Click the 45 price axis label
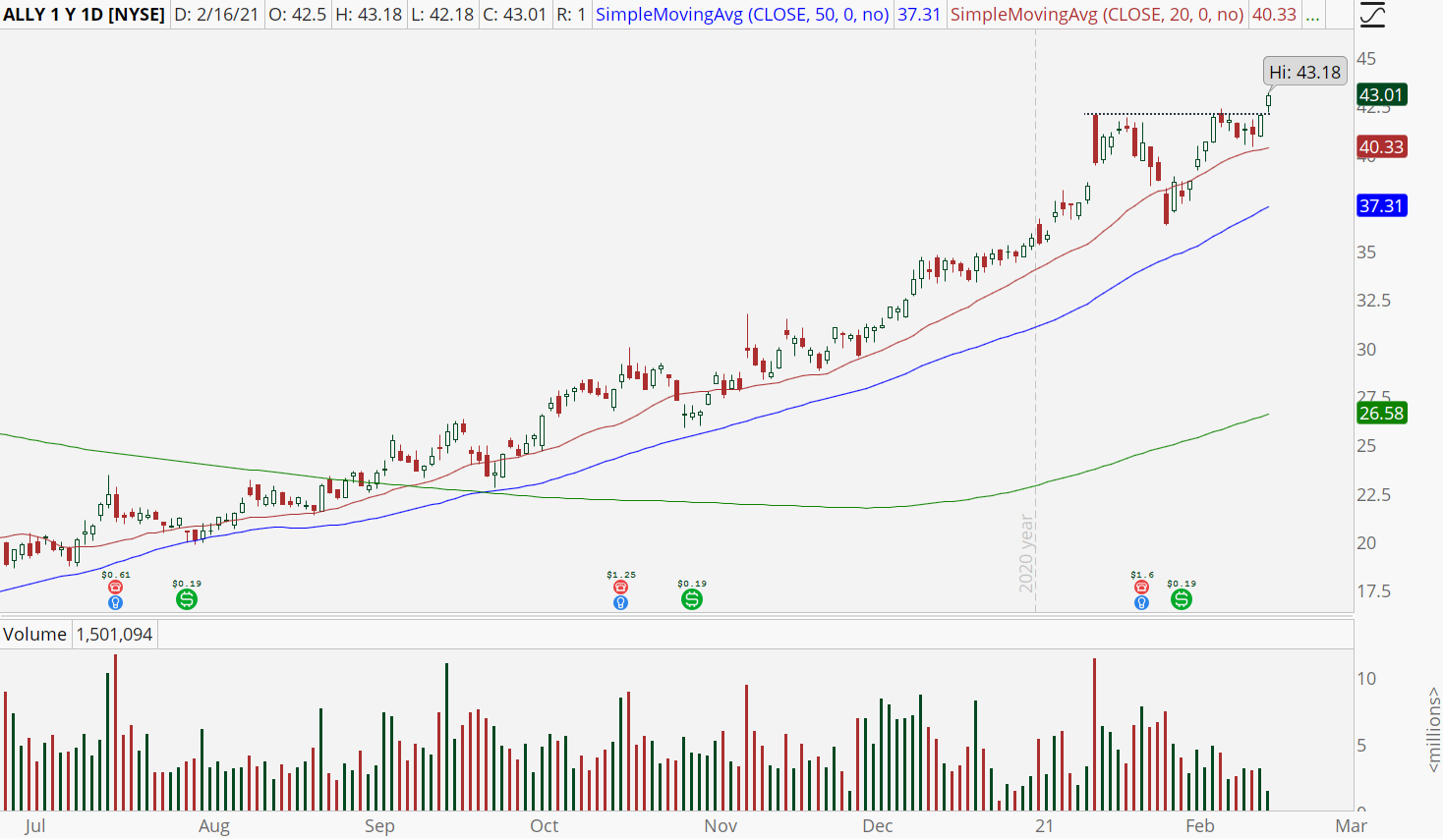Screen dimensions: 1443x840 click(1366, 59)
